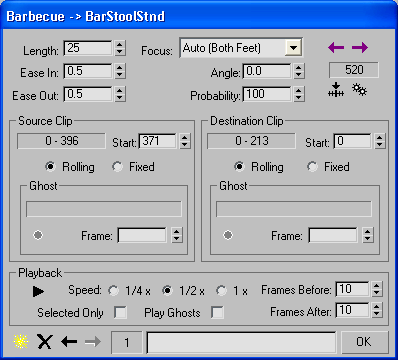Image resolution: width=398 pixels, height=360 pixels.
Task: Enable the Selected Only checkbox
Action: point(120,313)
